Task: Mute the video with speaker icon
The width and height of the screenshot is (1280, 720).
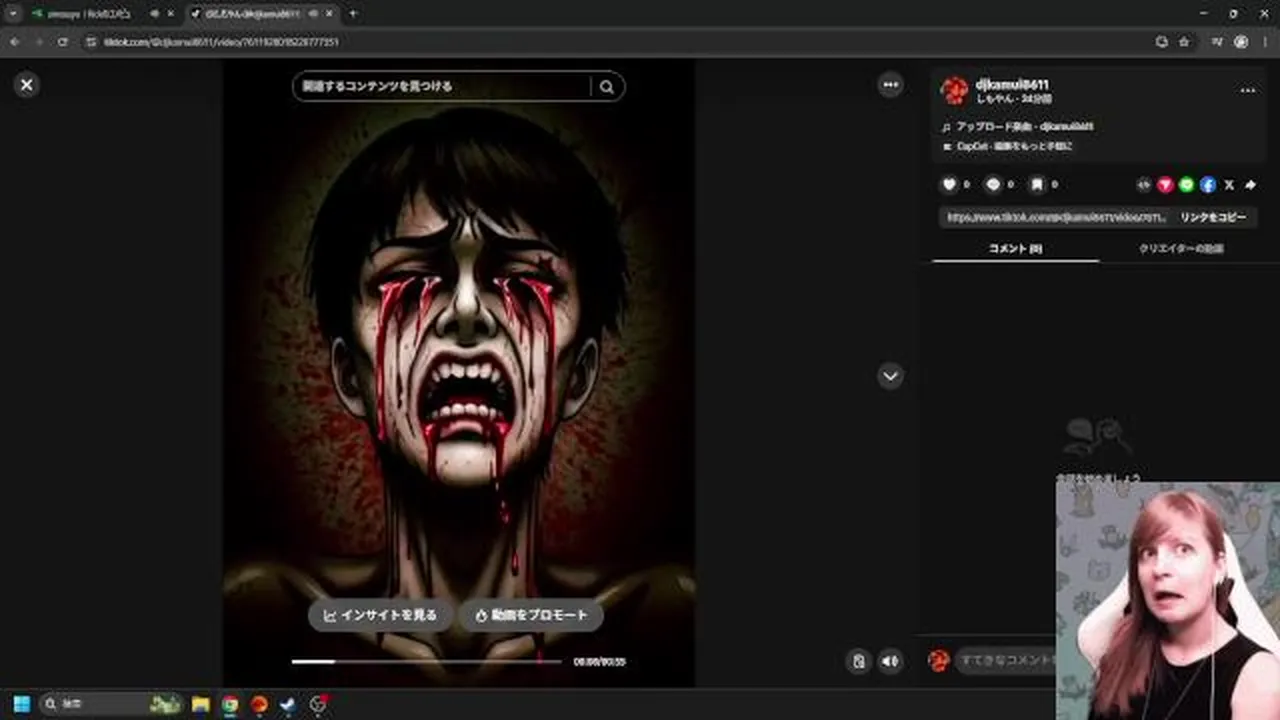Action: coord(890,661)
